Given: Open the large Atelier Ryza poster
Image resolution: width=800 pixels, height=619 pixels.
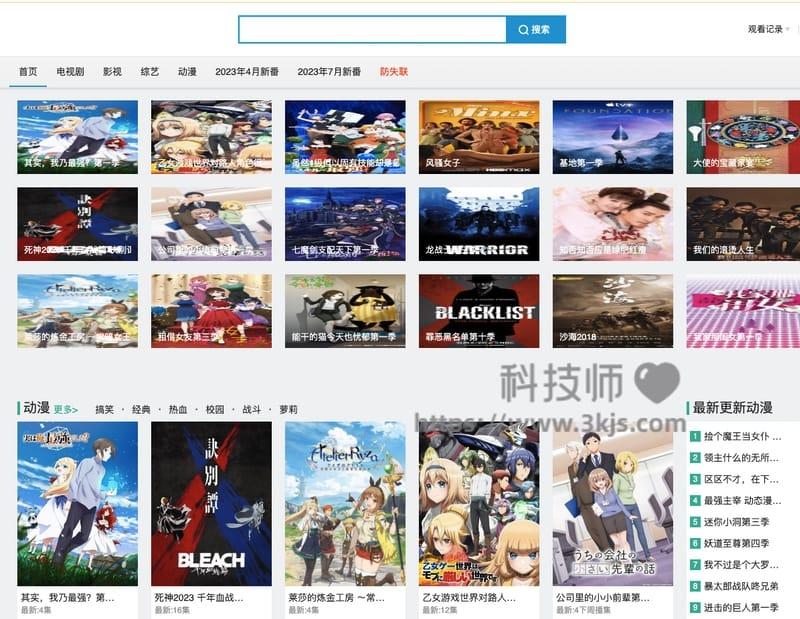Looking at the screenshot, I should (x=345, y=504).
